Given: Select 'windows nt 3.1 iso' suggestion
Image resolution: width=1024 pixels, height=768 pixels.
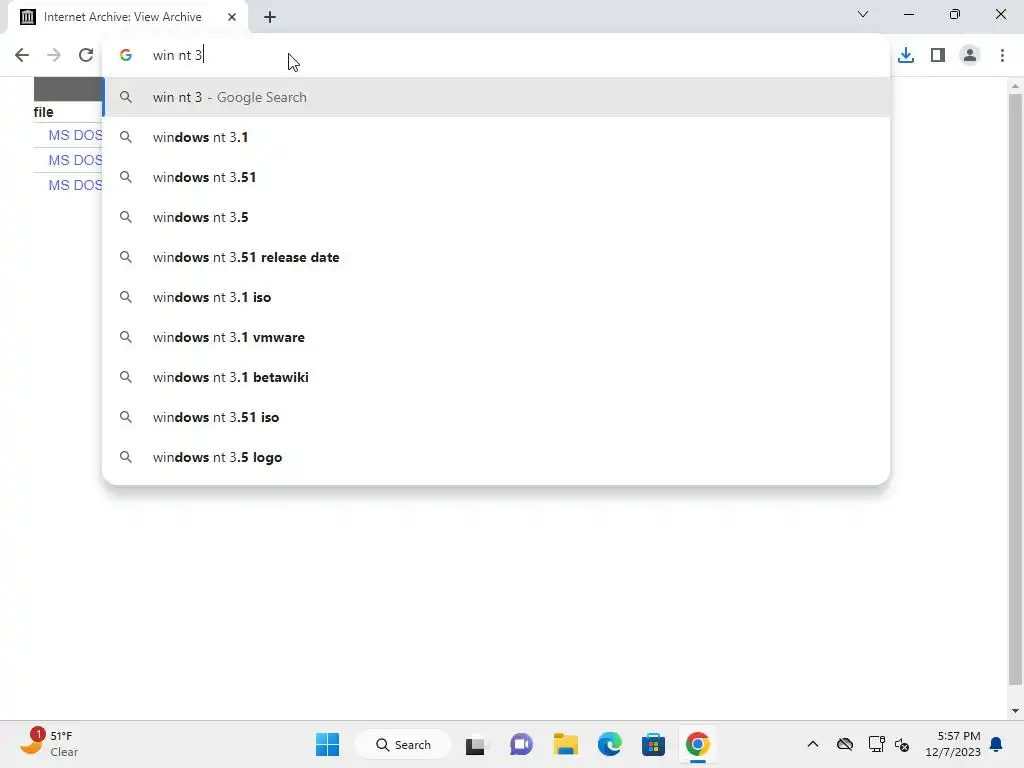Looking at the screenshot, I should [x=496, y=297].
